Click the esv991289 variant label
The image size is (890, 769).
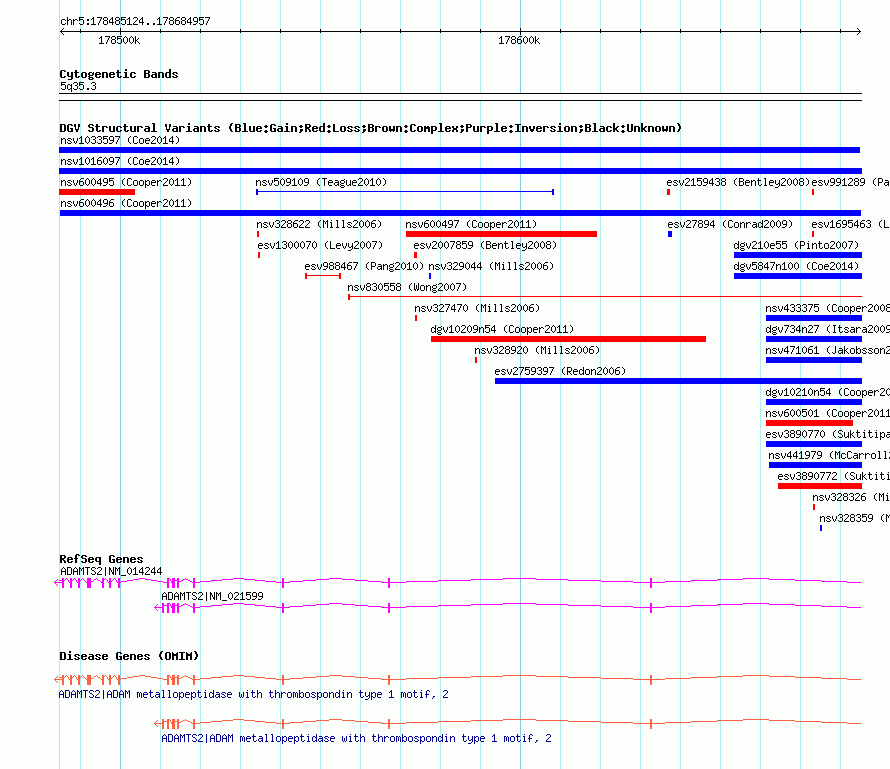click(850, 182)
